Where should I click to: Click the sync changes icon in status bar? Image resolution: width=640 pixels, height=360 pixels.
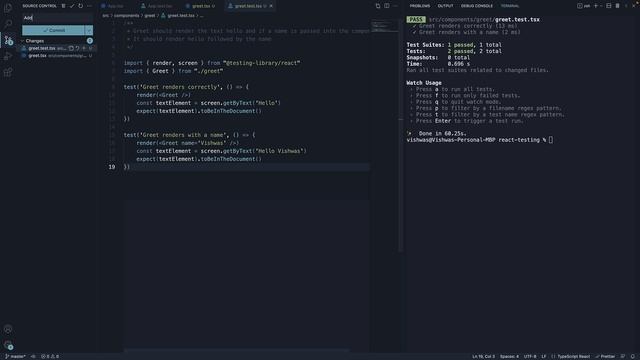pos(33,356)
